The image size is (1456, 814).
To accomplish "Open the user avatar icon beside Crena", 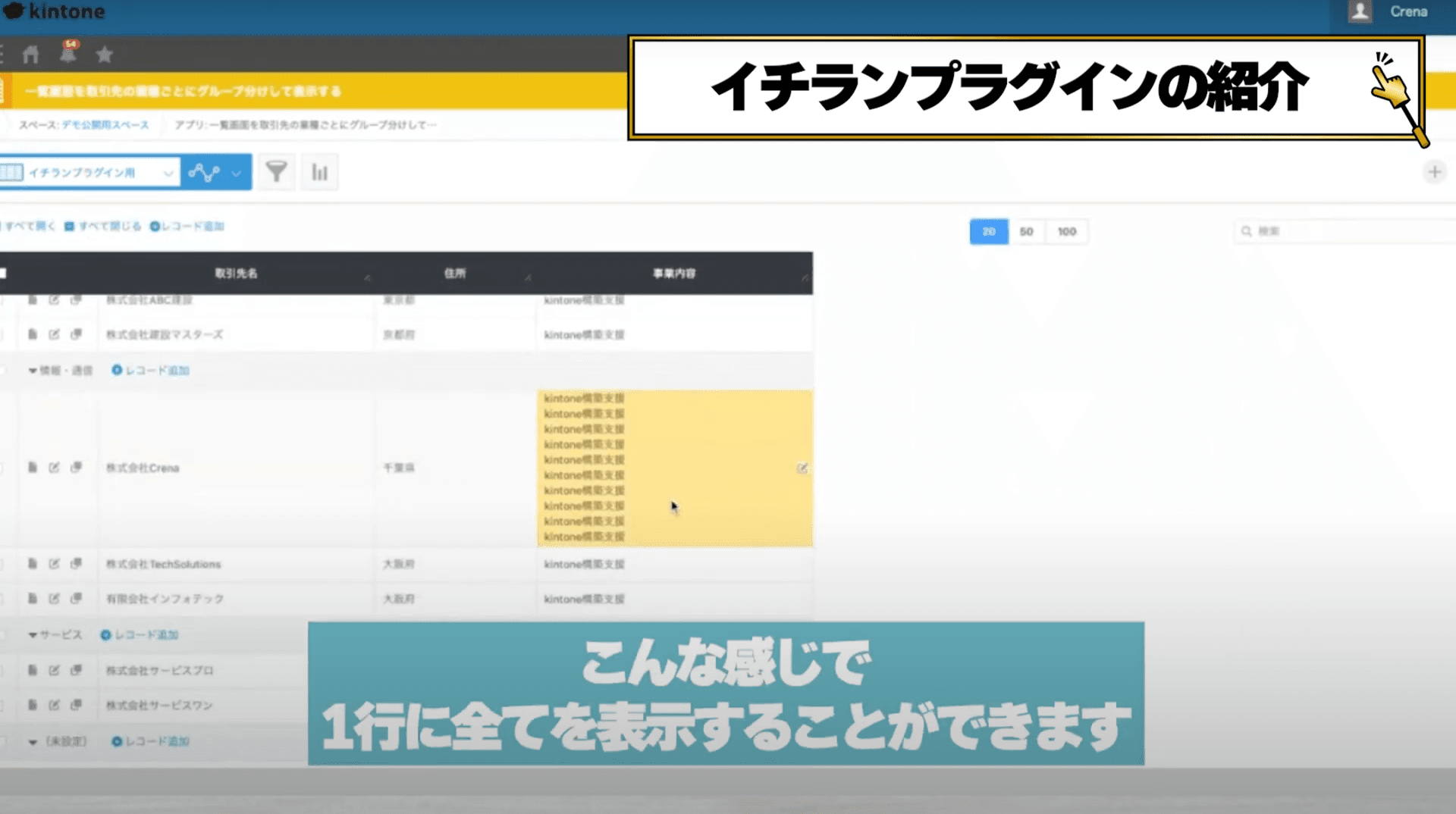I will point(1360,11).
